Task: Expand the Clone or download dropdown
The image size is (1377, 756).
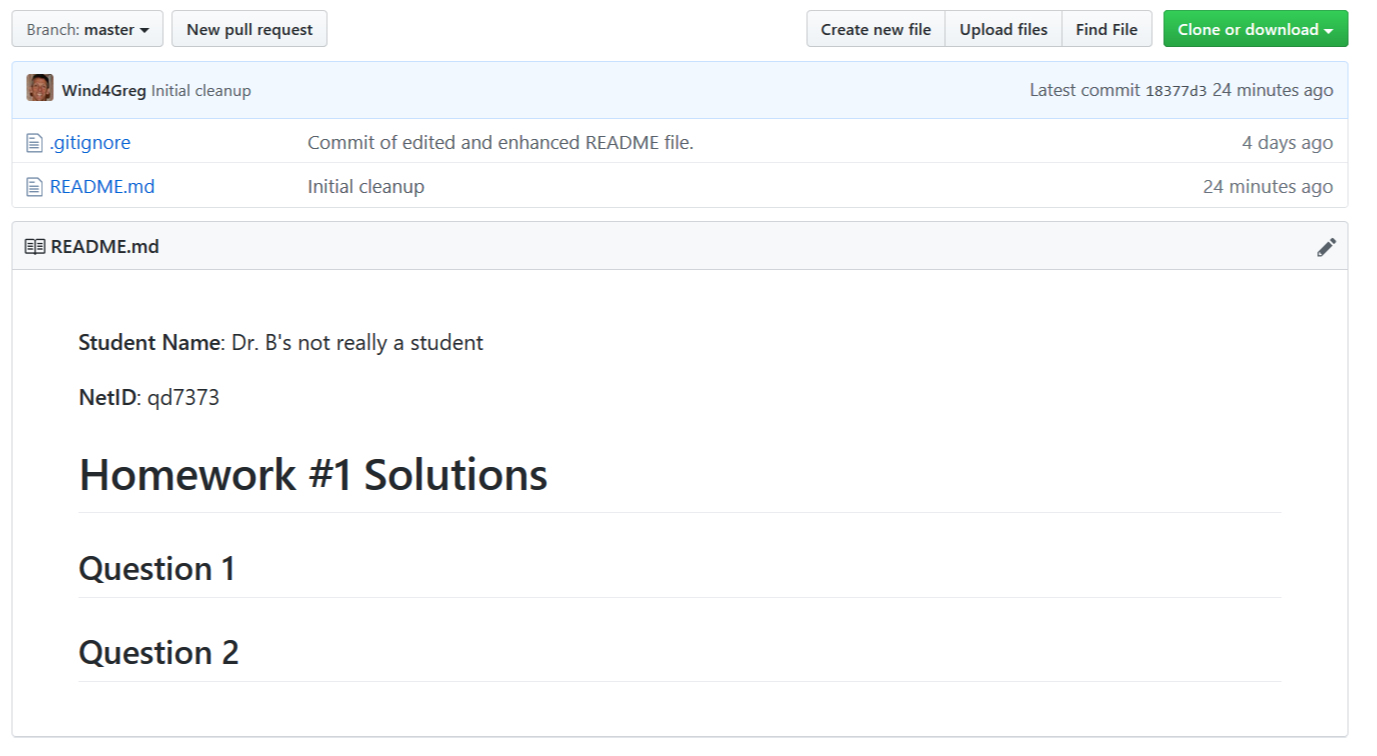Action: coord(1255,29)
